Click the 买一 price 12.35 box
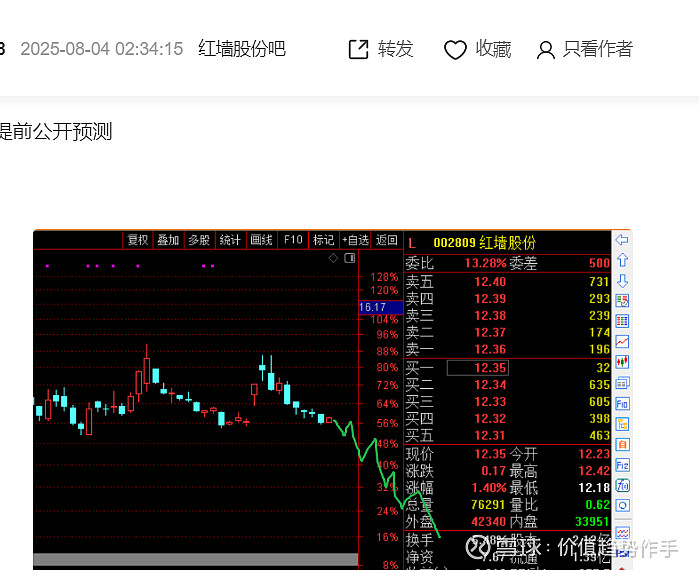Screen dimensions: 699x570 pyautogui.click(x=477, y=368)
